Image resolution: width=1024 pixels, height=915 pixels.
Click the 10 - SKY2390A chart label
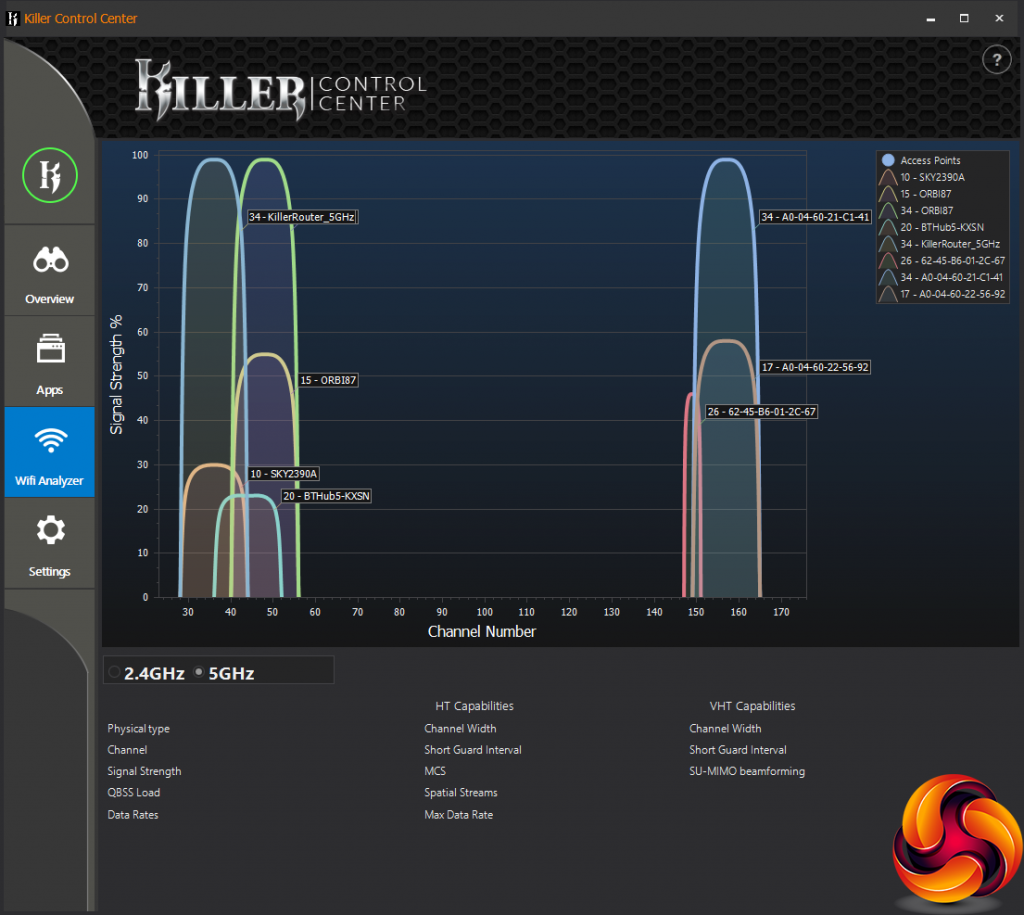pos(284,474)
